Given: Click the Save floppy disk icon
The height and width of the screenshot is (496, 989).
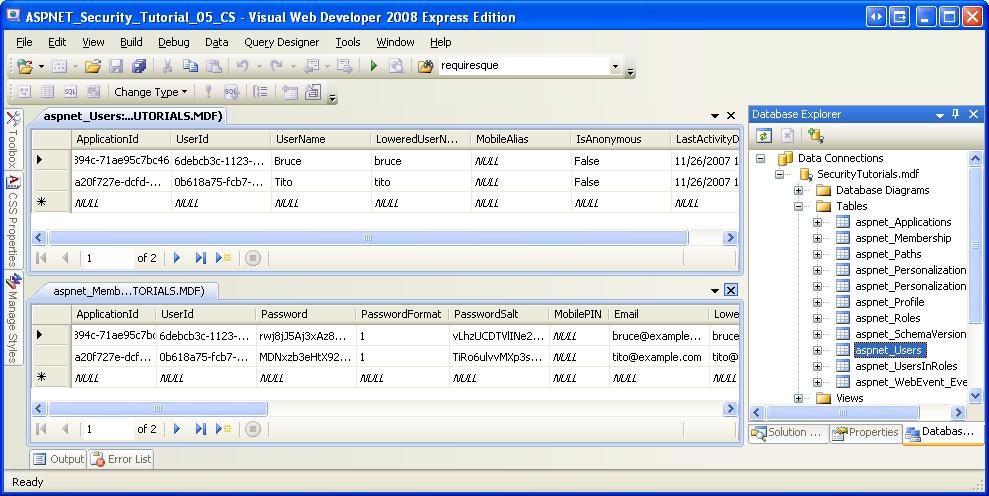Looking at the screenshot, I should [x=116, y=66].
